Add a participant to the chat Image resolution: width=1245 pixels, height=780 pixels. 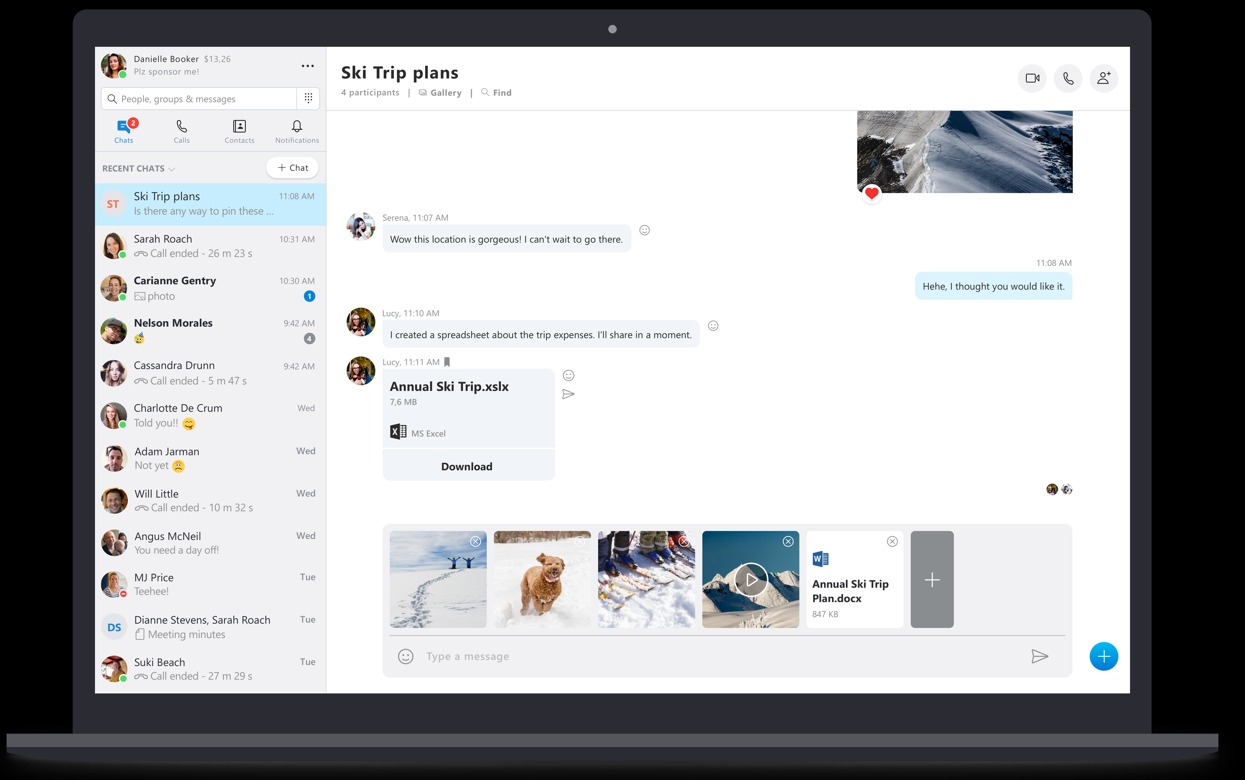[x=1103, y=78]
